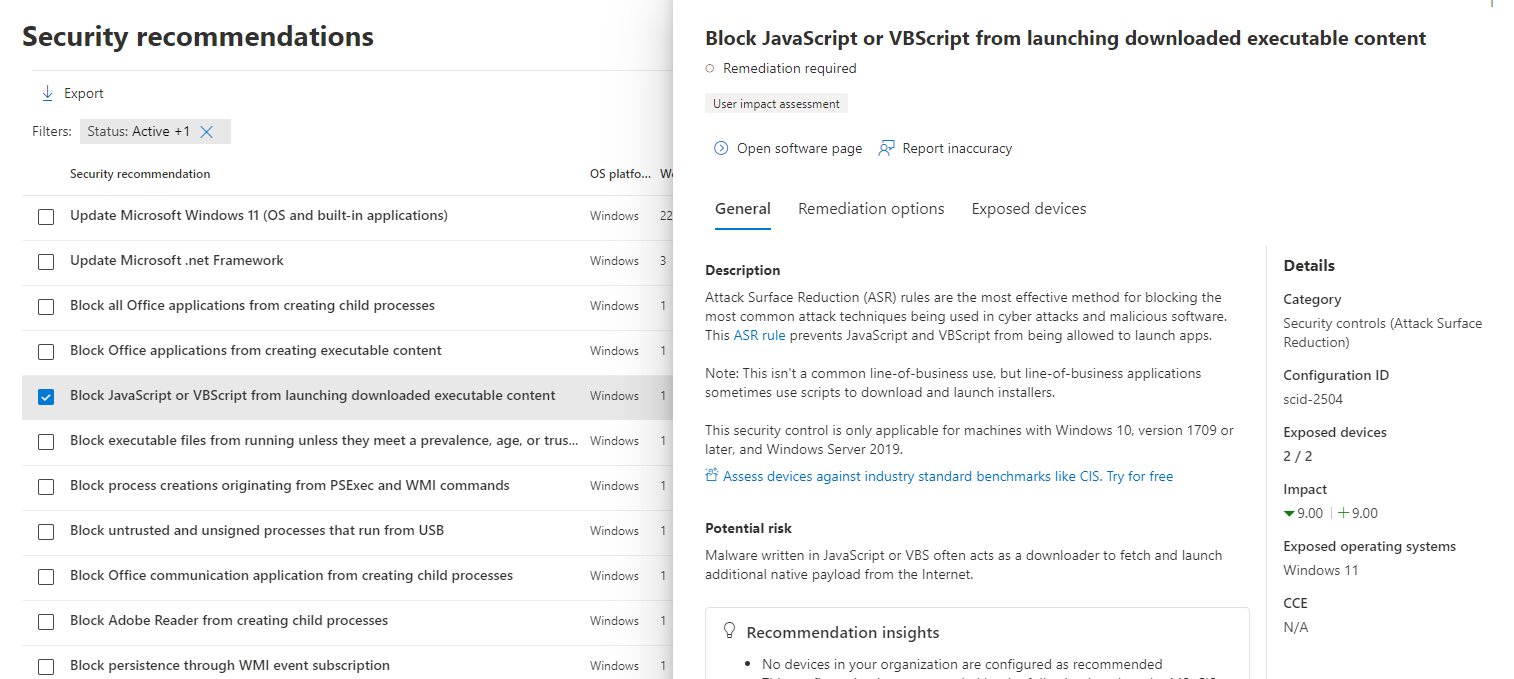Screen dimensions: 1514x679
Task: Select the General tab
Action: pos(743,209)
